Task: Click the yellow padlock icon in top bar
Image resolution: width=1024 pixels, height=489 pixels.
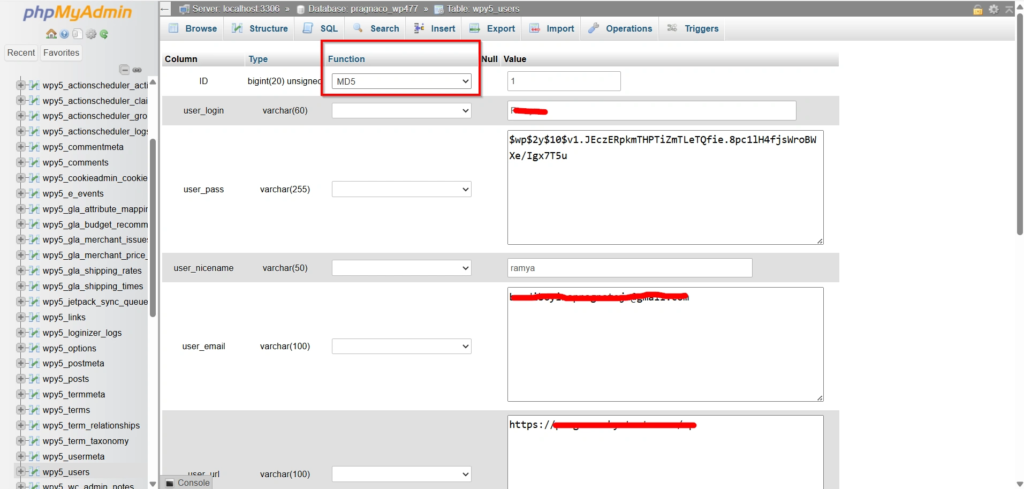Action: pyautogui.click(x=978, y=9)
